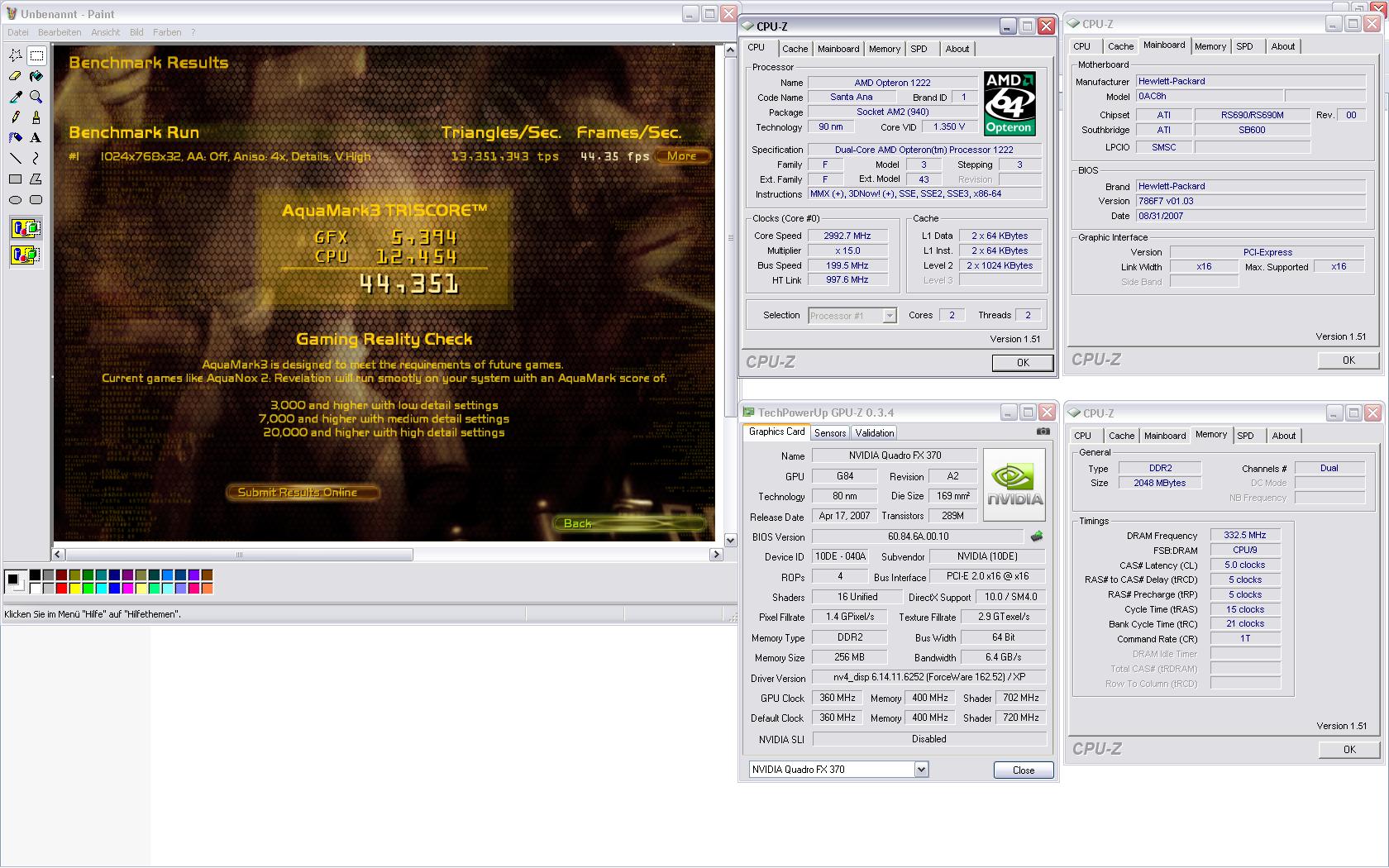Pick the yellow color swatch in the palette
Screen dimensions: 1389x868
coord(75,589)
